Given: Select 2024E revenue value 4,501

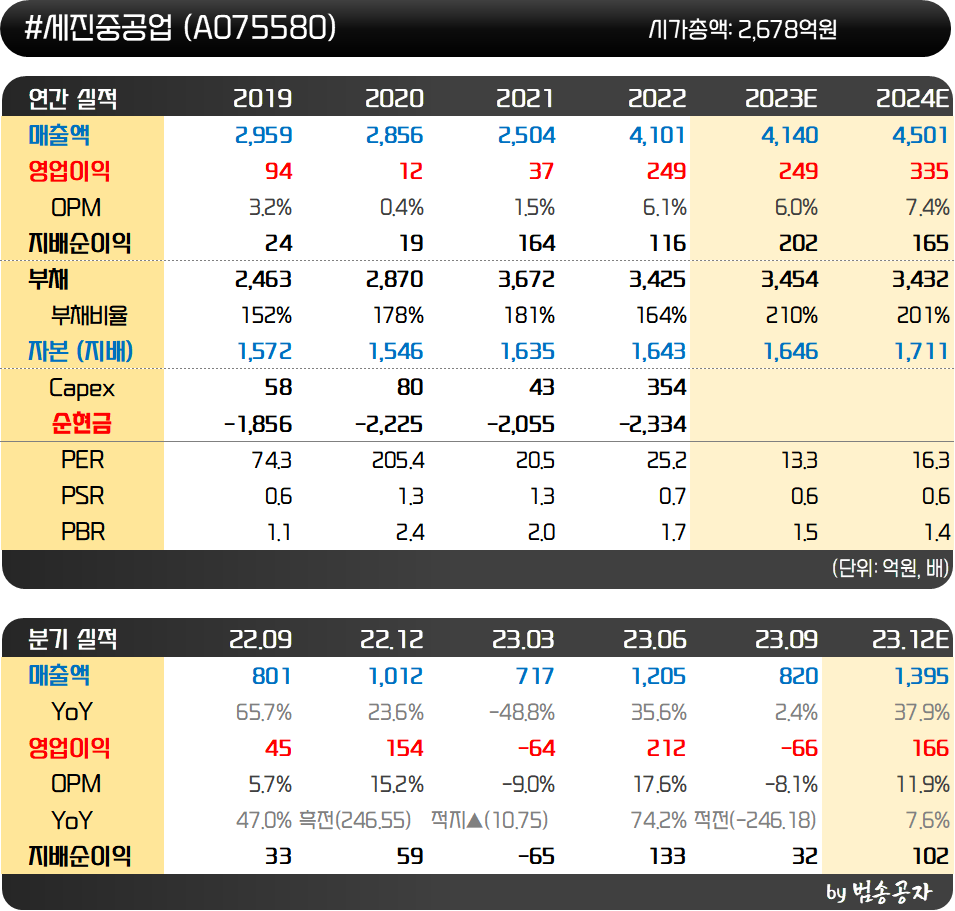Looking at the screenshot, I should click(x=921, y=135).
